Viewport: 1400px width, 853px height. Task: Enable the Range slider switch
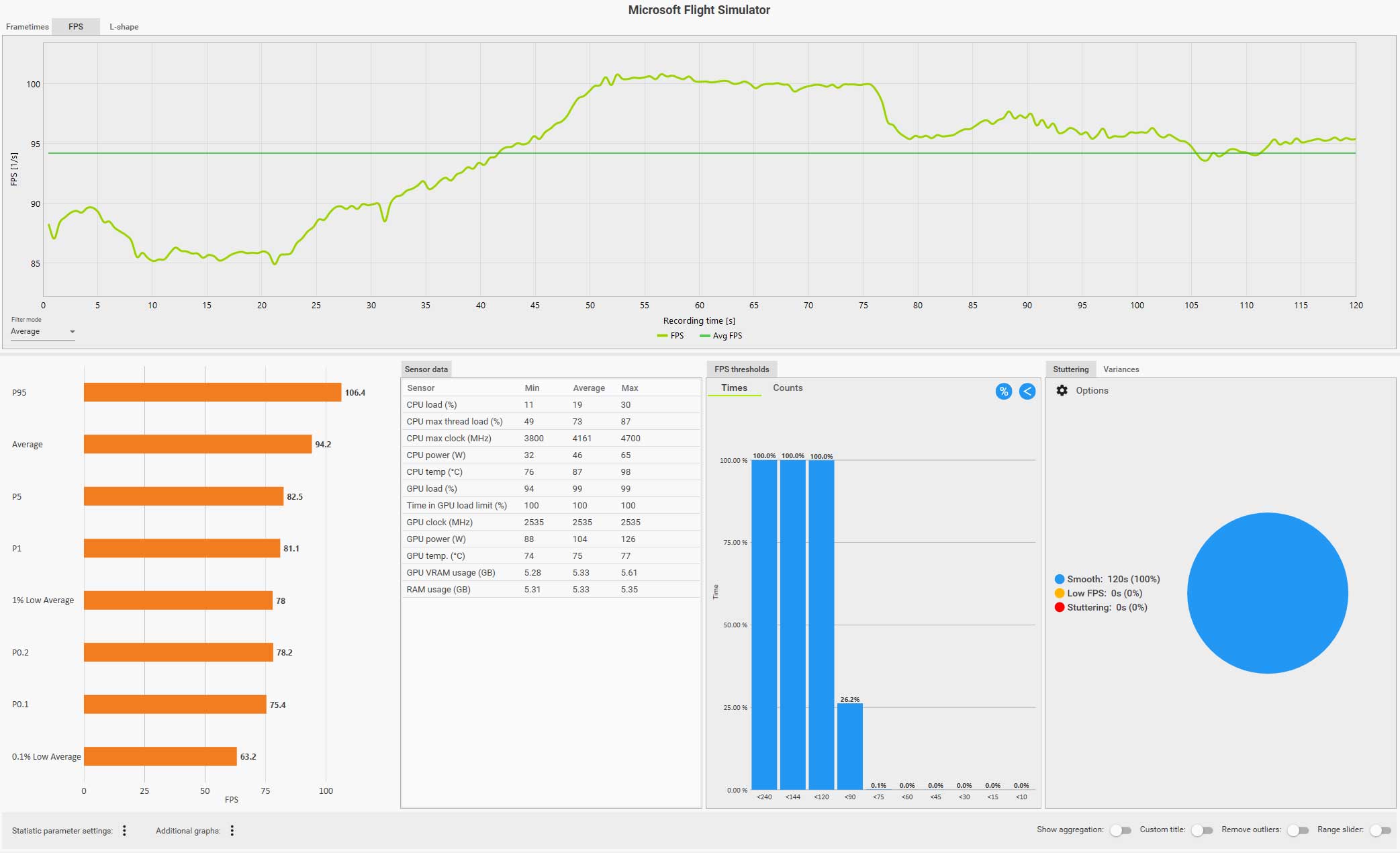(x=1380, y=831)
